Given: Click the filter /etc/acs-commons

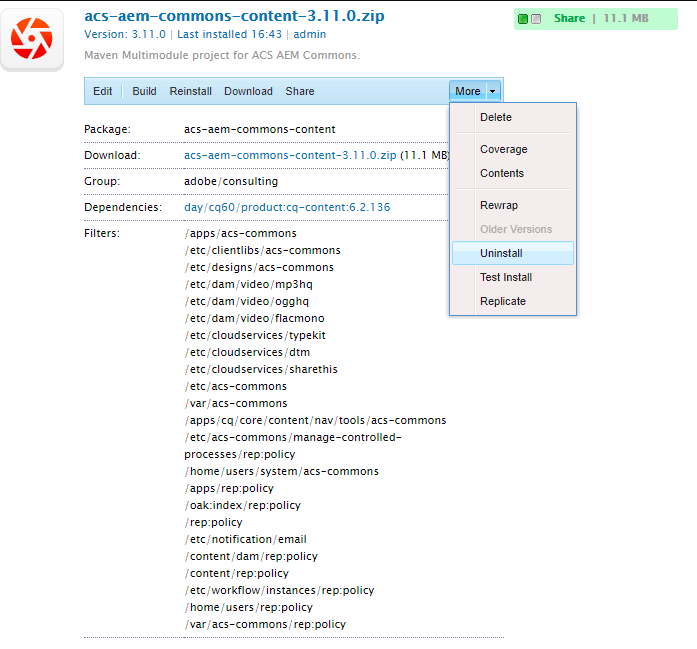Looking at the screenshot, I should [236, 386].
